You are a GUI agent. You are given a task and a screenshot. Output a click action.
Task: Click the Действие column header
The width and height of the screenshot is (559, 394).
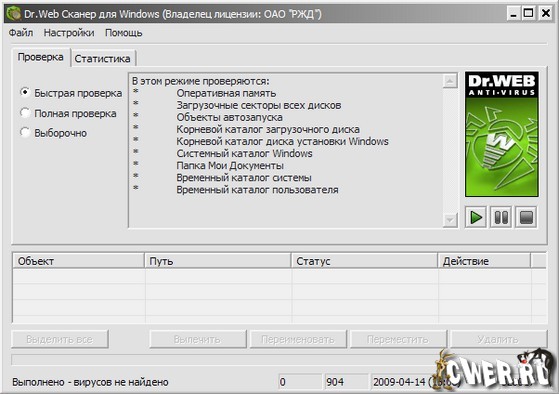click(484, 261)
